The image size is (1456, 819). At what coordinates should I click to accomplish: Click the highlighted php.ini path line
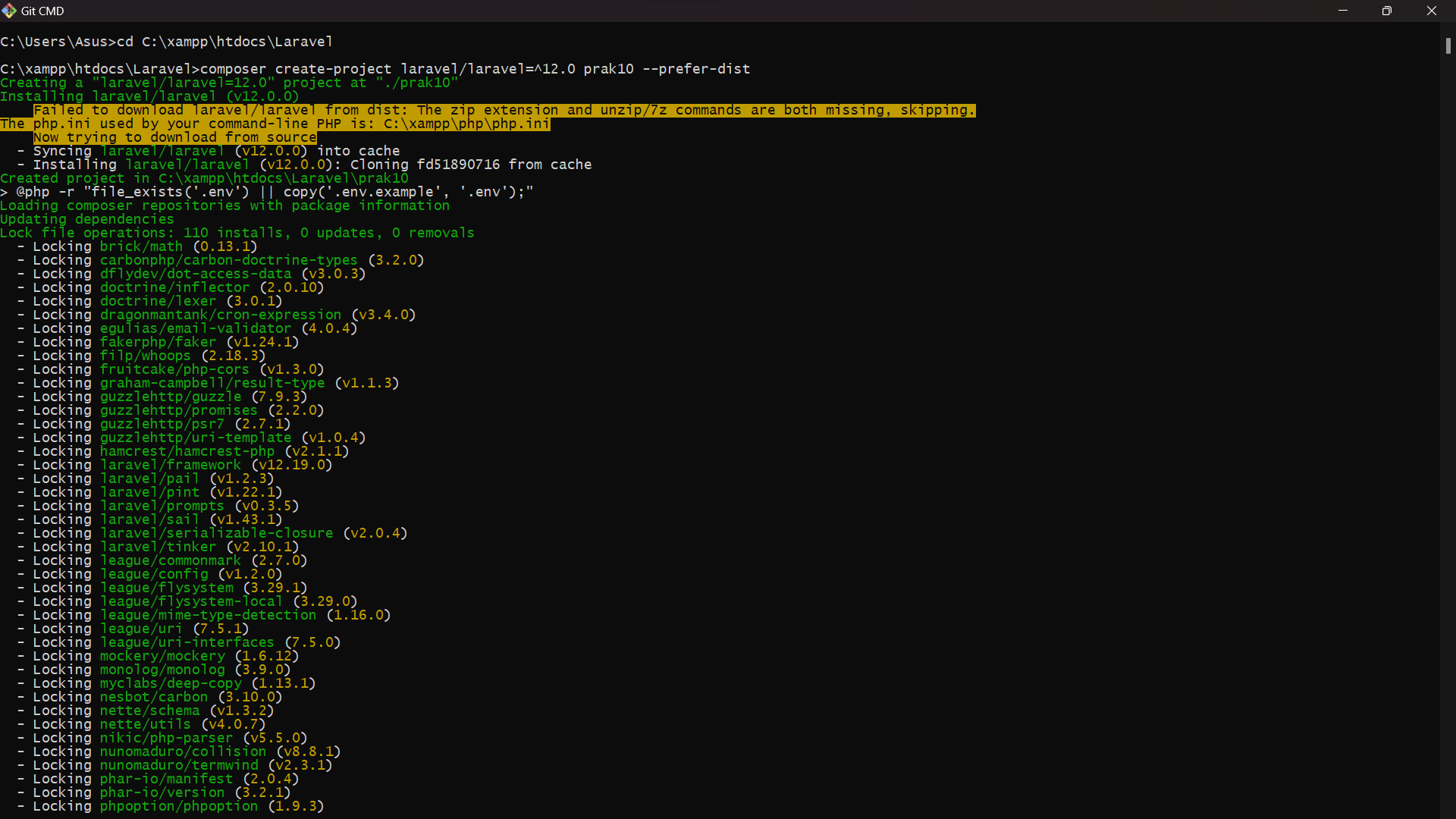[x=275, y=124]
